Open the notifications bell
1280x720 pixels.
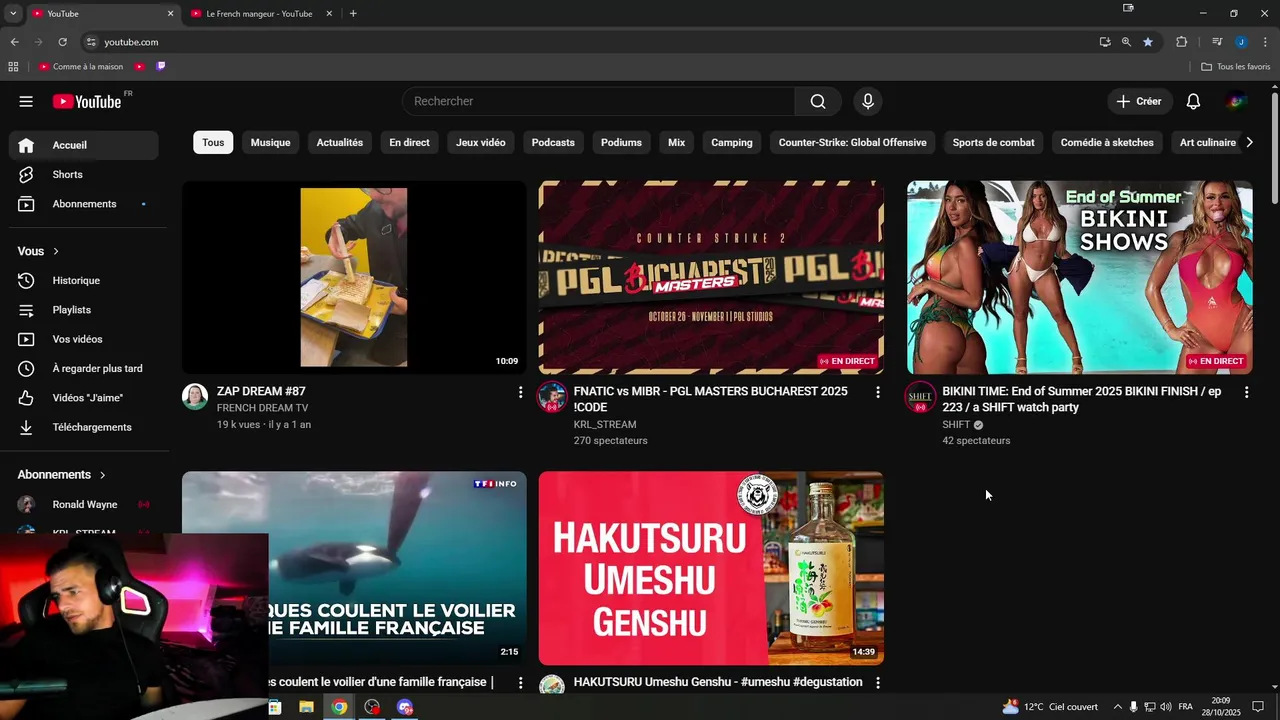tap(1193, 101)
